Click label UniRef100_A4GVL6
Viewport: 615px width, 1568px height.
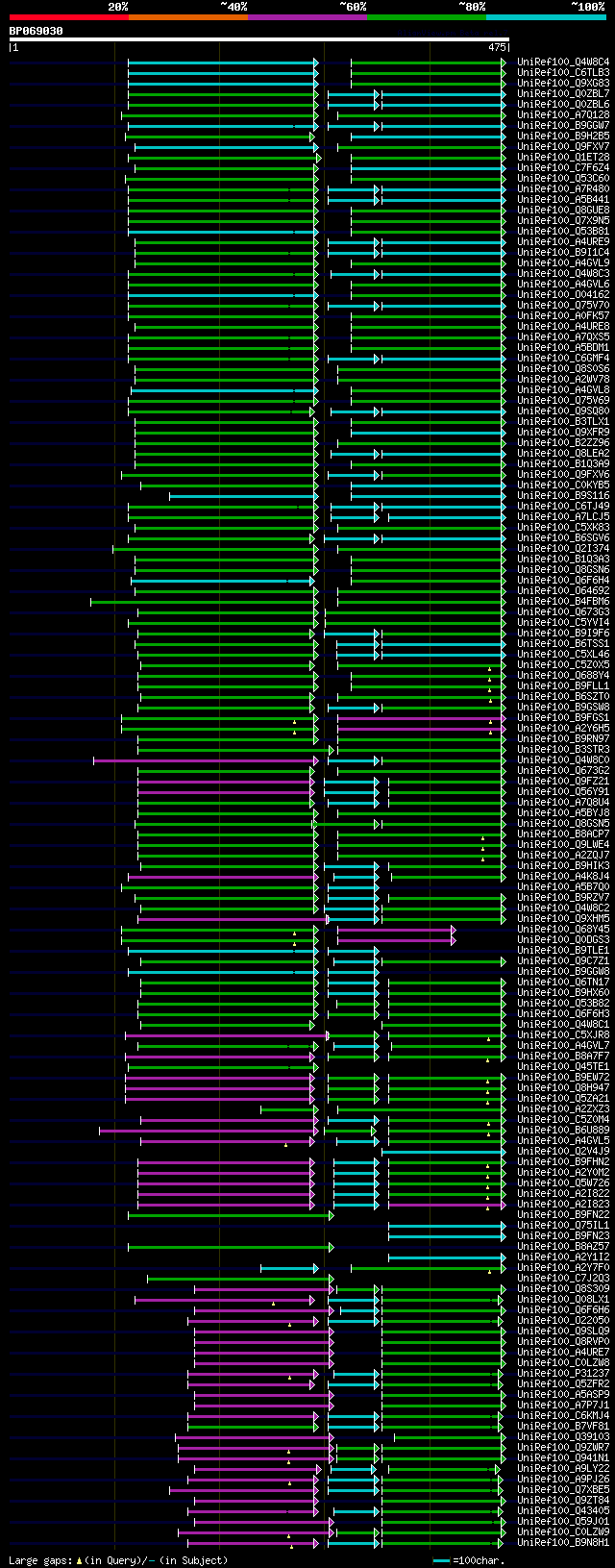pyautogui.click(x=563, y=284)
